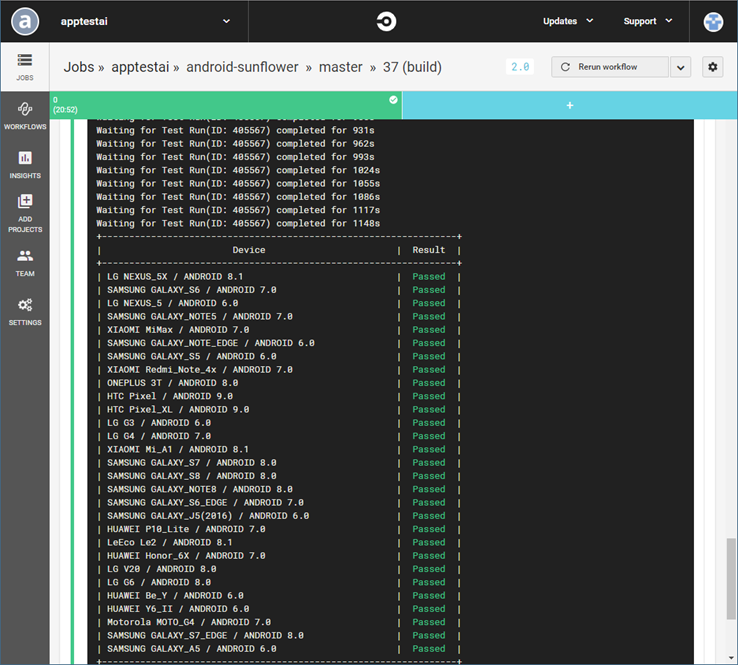The image size is (738, 665).
Task: Click 'LG G3 / ANDROID 6.0' row
Action: (x=279, y=423)
